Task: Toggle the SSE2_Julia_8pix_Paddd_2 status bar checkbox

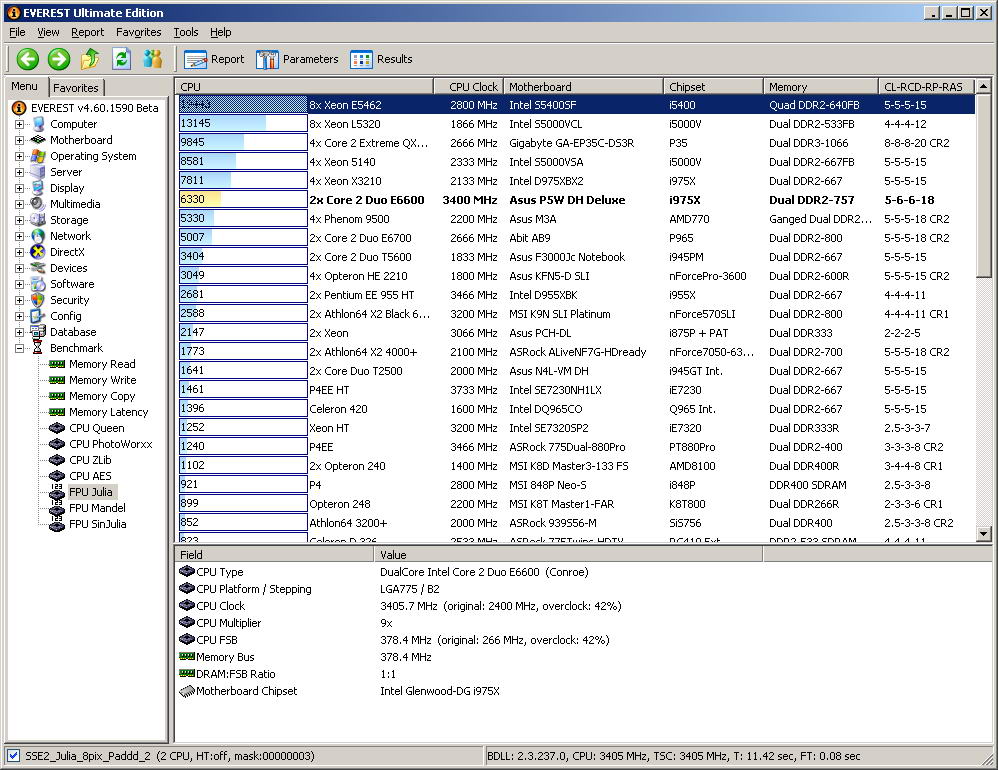Action: [13, 756]
